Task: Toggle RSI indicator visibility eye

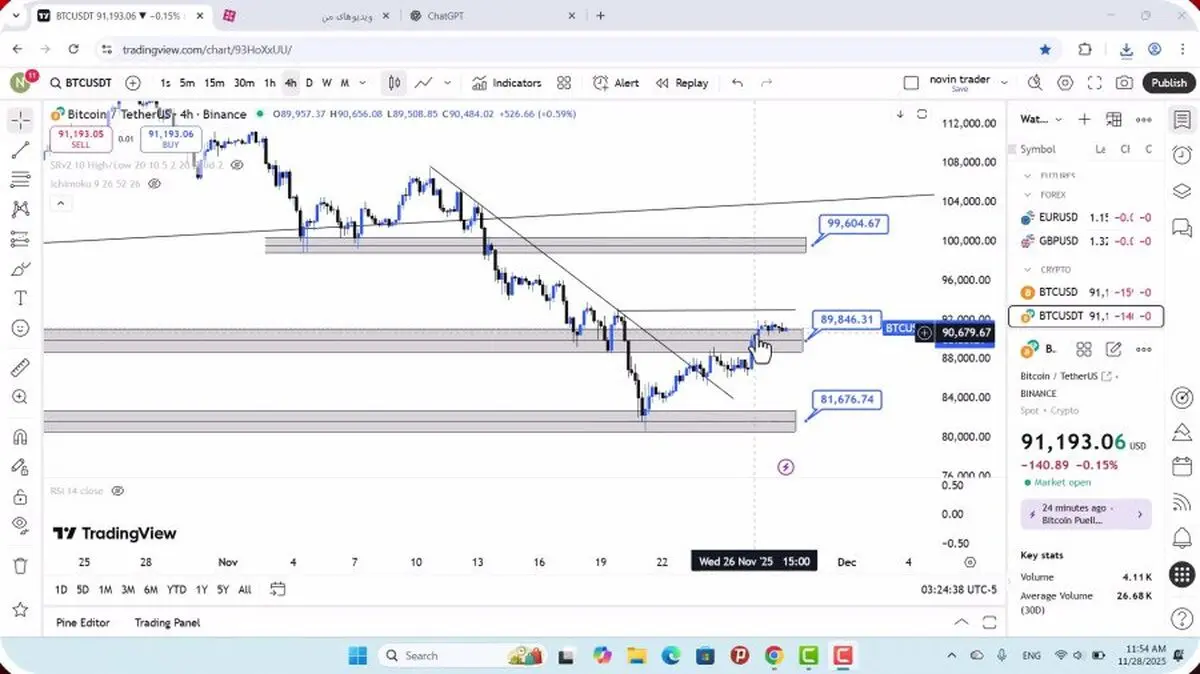Action: [x=118, y=491]
